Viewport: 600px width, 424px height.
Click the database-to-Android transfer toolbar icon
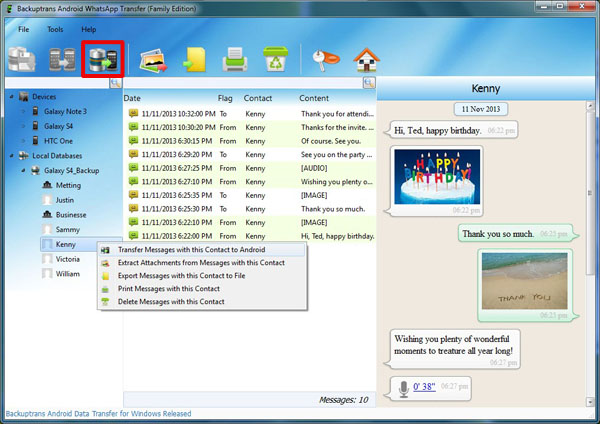click(103, 60)
